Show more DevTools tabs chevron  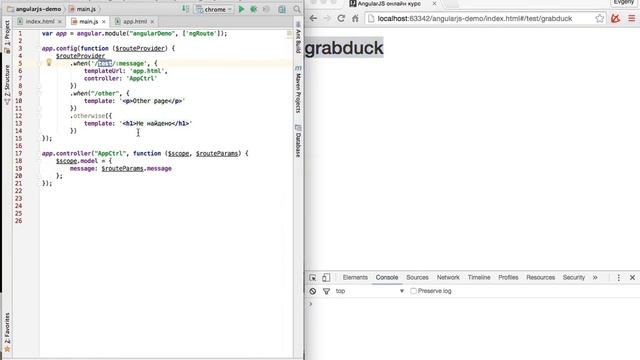click(x=595, y=278)
